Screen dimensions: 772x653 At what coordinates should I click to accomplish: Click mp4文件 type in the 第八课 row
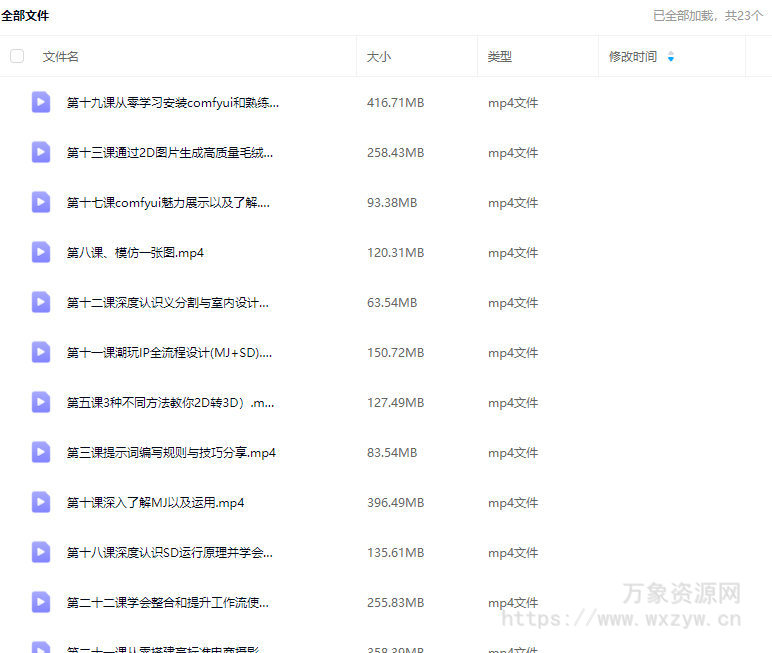[513, 253]
